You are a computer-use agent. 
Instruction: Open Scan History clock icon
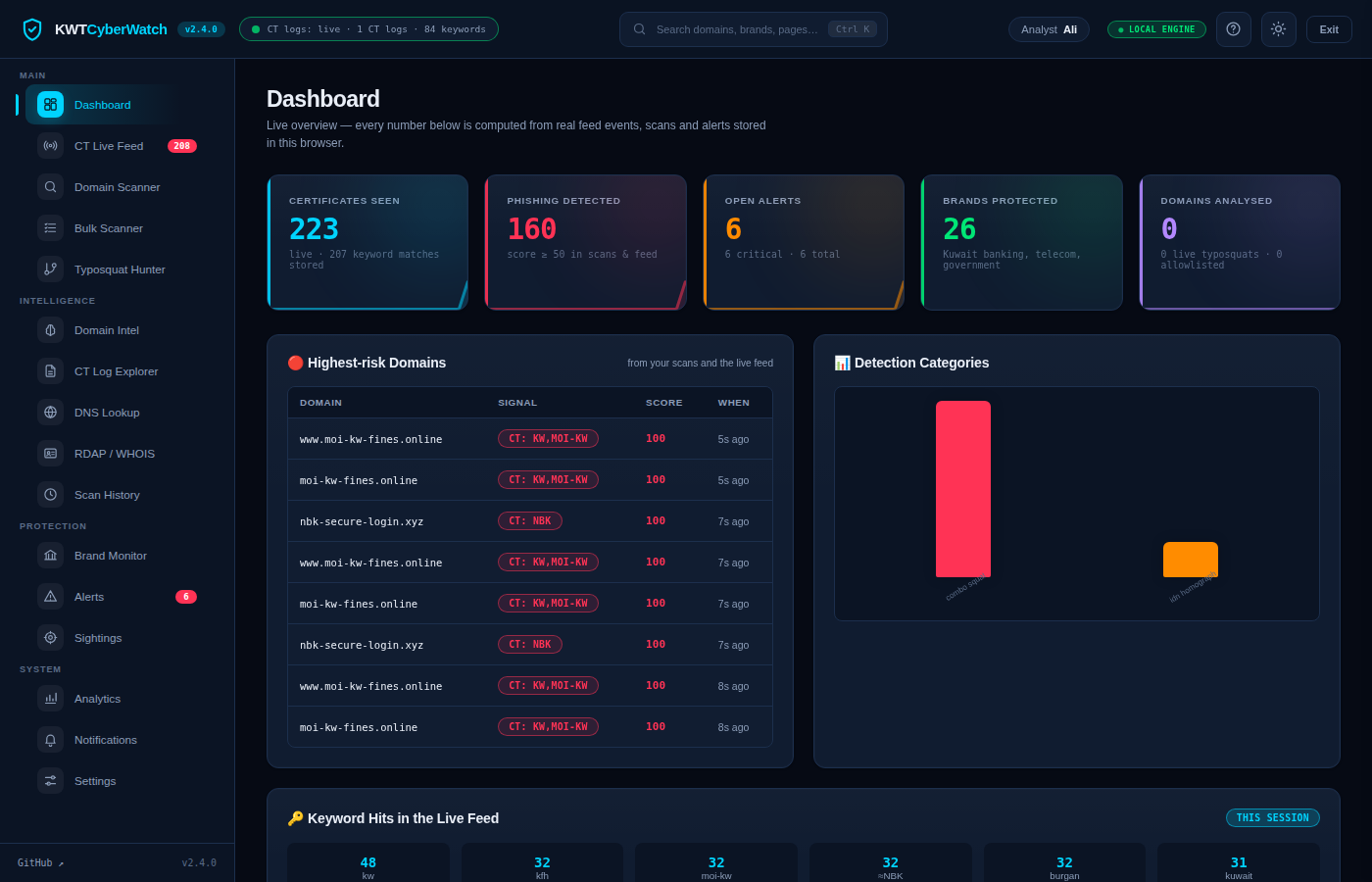tap(50, 495)
